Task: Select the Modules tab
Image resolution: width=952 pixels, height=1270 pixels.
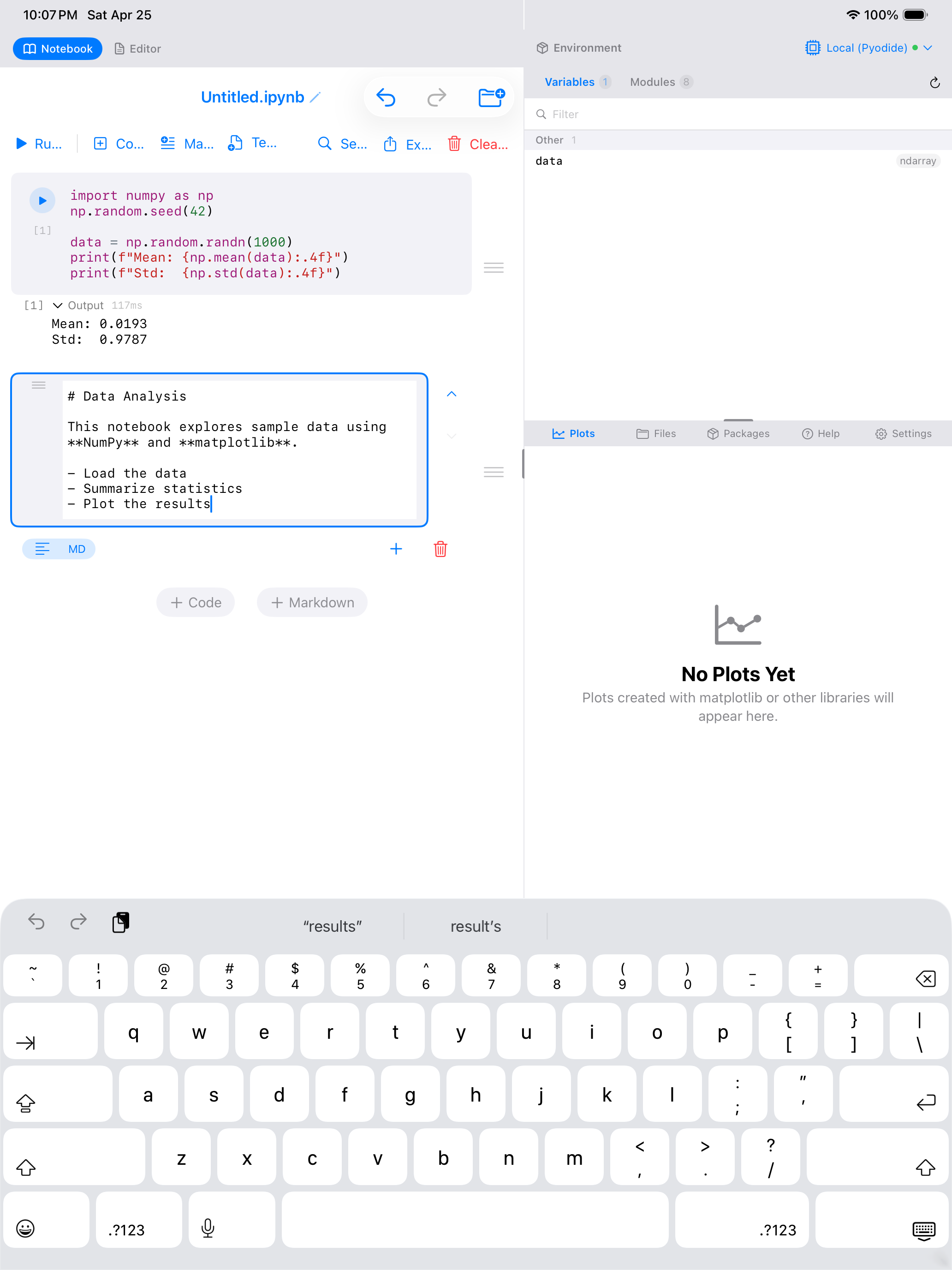Action: (x=661, y=82)
